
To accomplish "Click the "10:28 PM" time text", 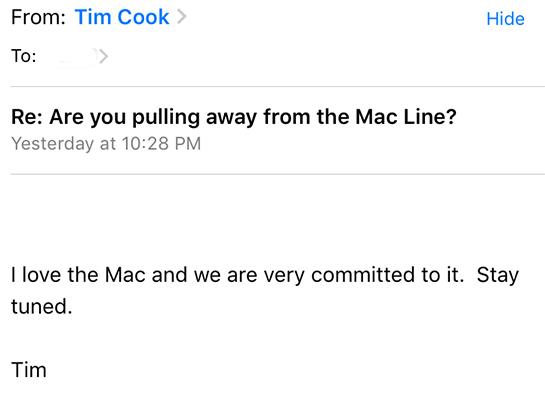I will click(161, 144).
